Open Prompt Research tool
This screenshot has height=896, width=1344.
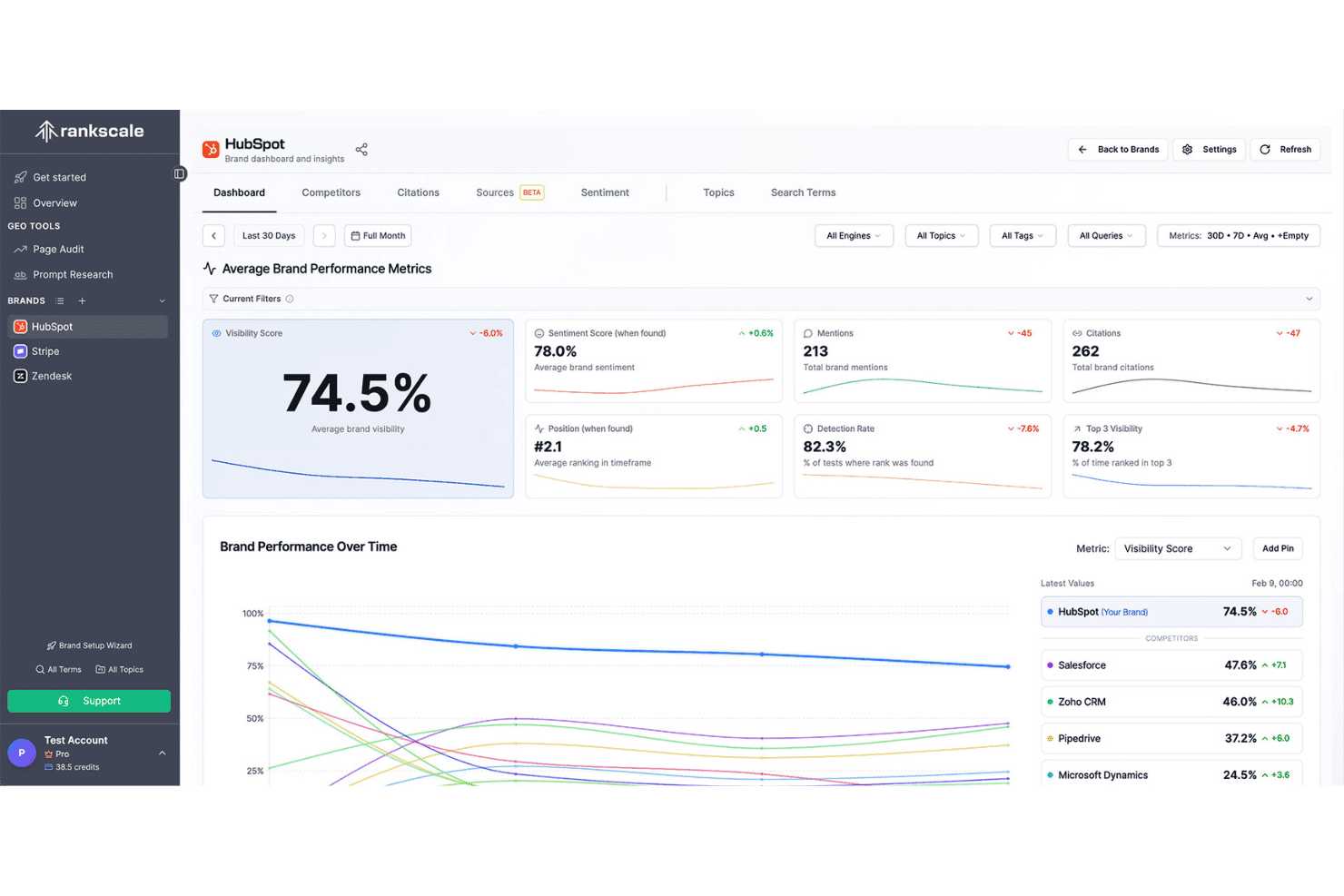[x=64, y=275]
